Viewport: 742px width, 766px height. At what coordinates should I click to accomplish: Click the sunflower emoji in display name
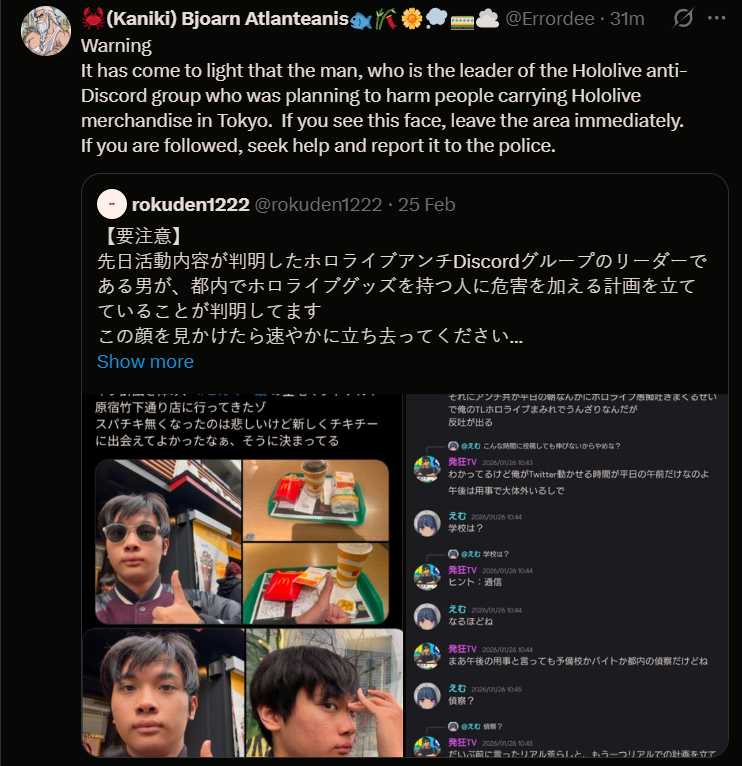(x=412, y=19)
